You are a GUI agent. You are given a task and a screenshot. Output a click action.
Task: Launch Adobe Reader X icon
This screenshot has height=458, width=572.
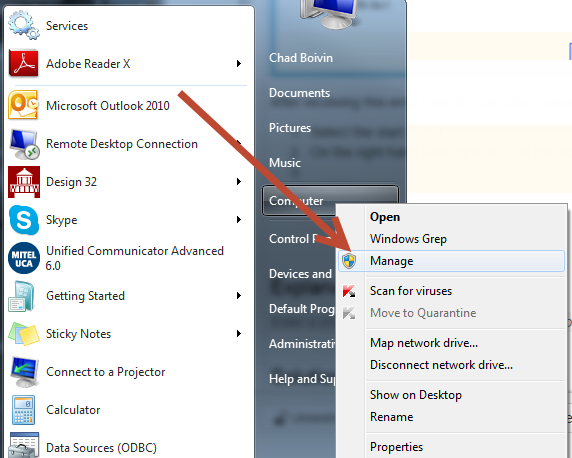pos(24,63)
